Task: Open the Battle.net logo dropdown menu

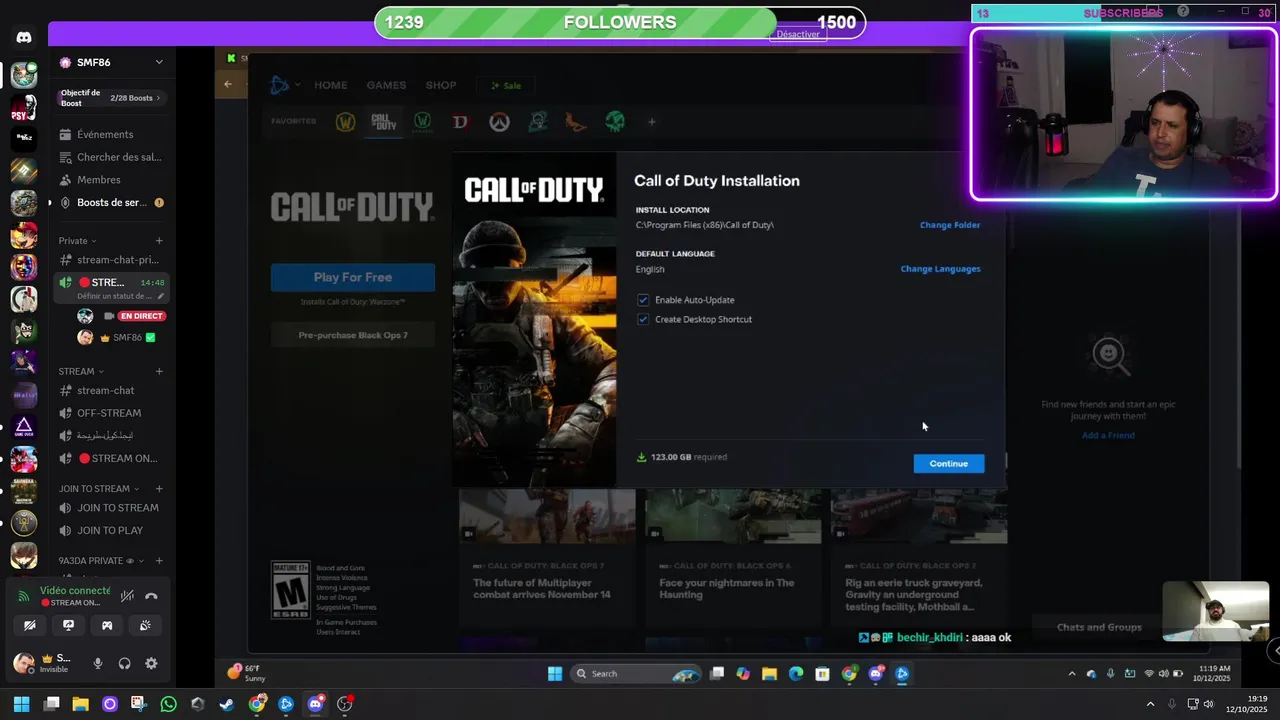Action: [285, 85]
